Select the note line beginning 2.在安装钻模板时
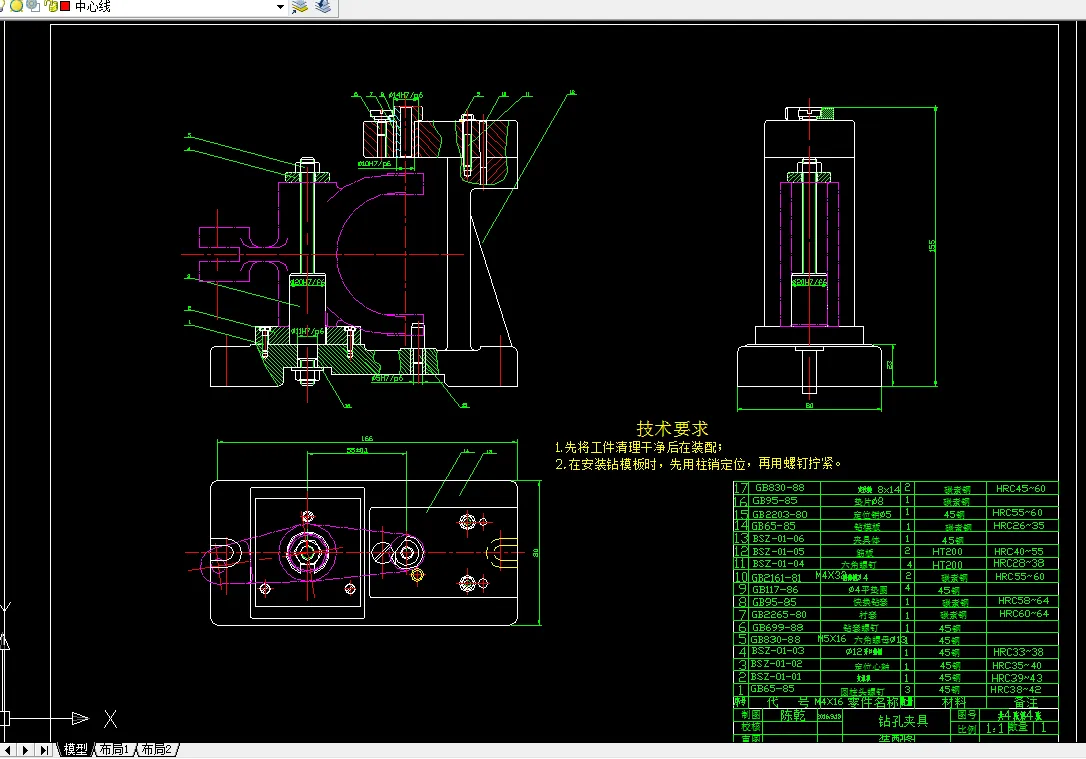Viewport: 1086px width, 759px height. [698, 463]
